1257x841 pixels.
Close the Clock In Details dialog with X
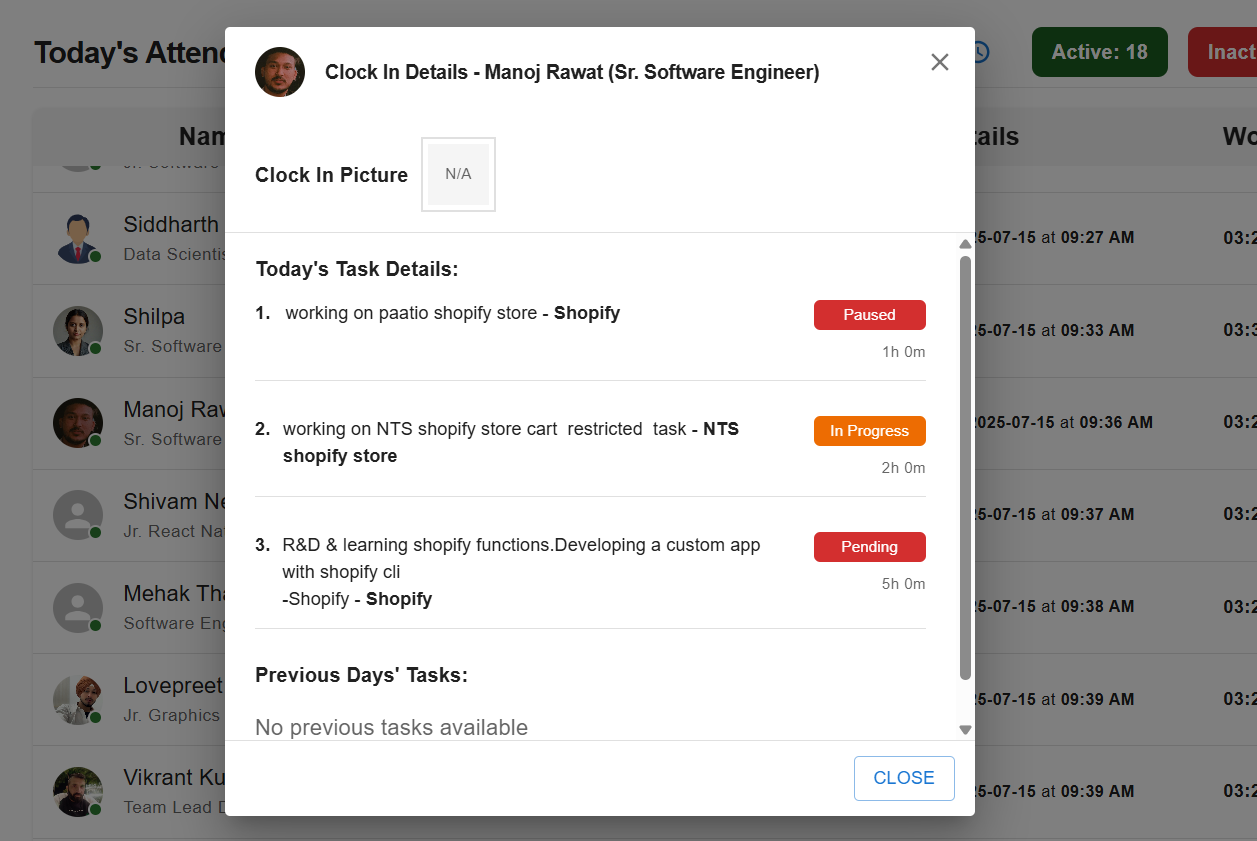pos(939,62)
